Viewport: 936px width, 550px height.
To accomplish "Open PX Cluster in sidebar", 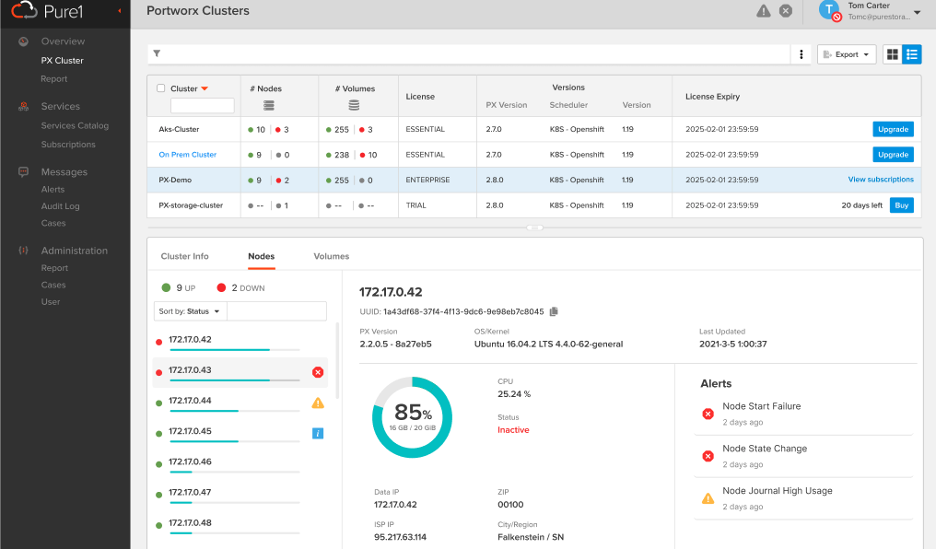I will (62, 60).
